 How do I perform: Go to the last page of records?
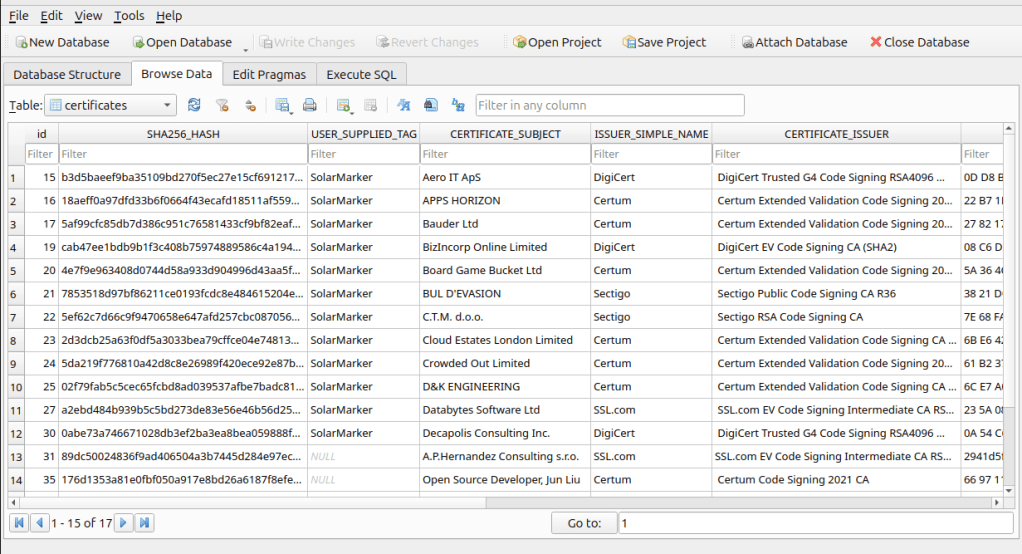click(145, 523)
